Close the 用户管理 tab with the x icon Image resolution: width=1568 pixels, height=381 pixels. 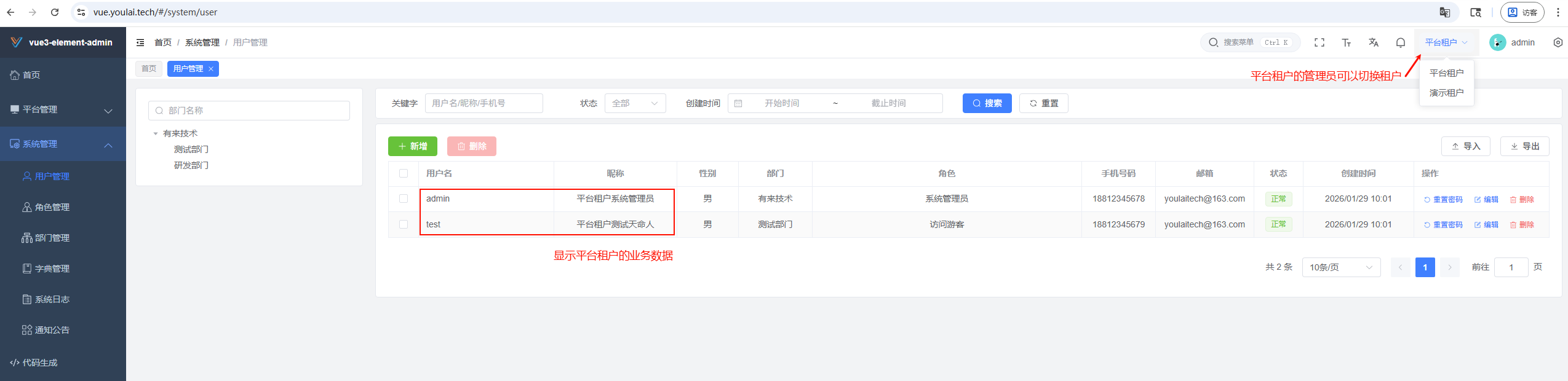pos(211,69)
